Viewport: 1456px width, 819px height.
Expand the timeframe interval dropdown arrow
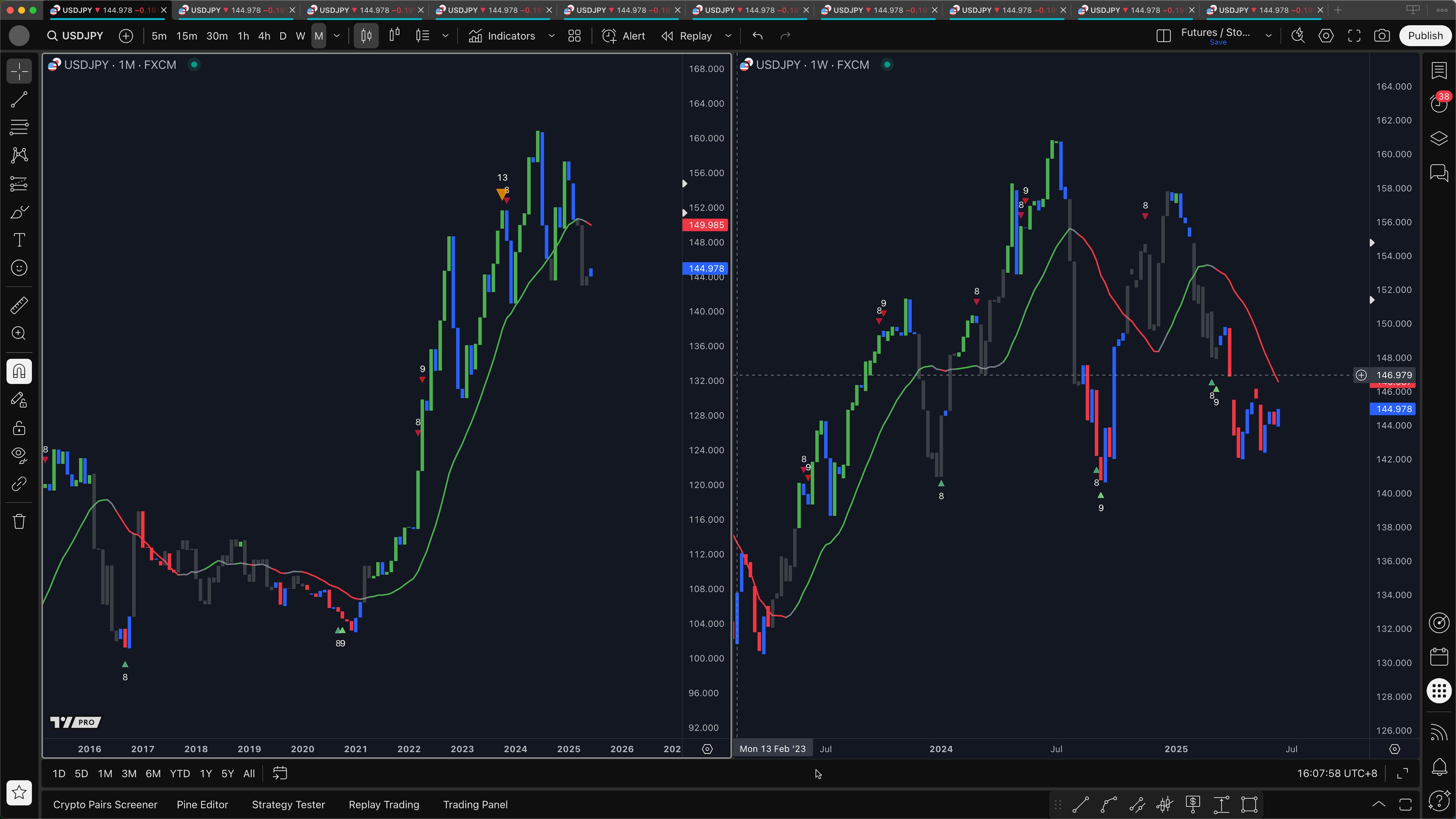click(x=337, y=36)
